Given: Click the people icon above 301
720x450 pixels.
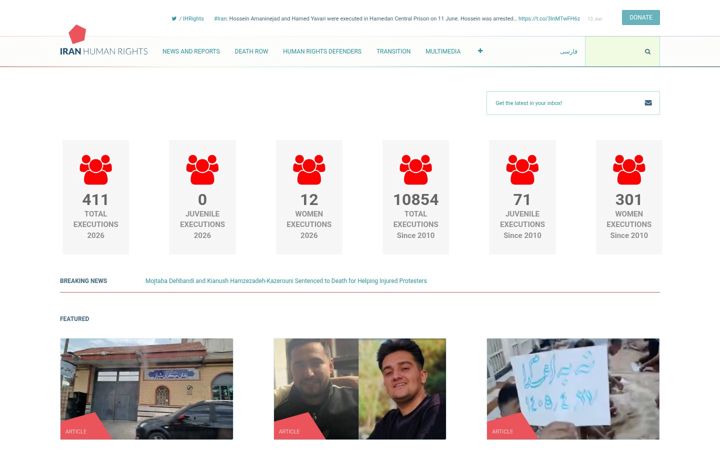Looking at the screenshot, I should click(629, 169).
